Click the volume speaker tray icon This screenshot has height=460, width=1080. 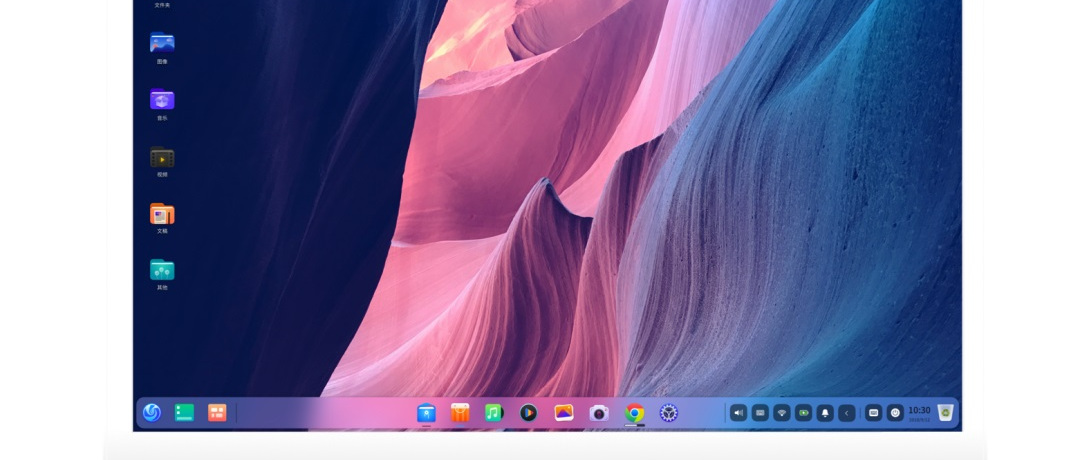tap(738, 413)
